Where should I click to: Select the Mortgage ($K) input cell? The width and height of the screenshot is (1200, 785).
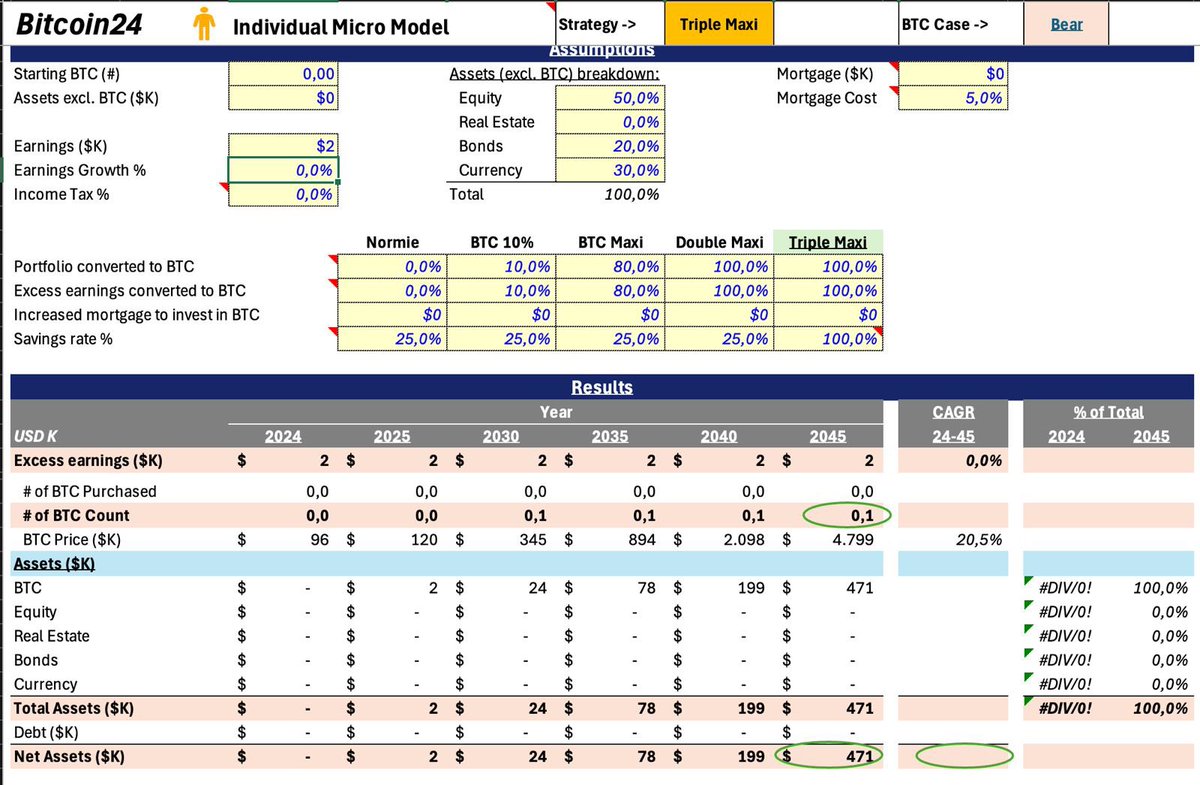(953, 73)
